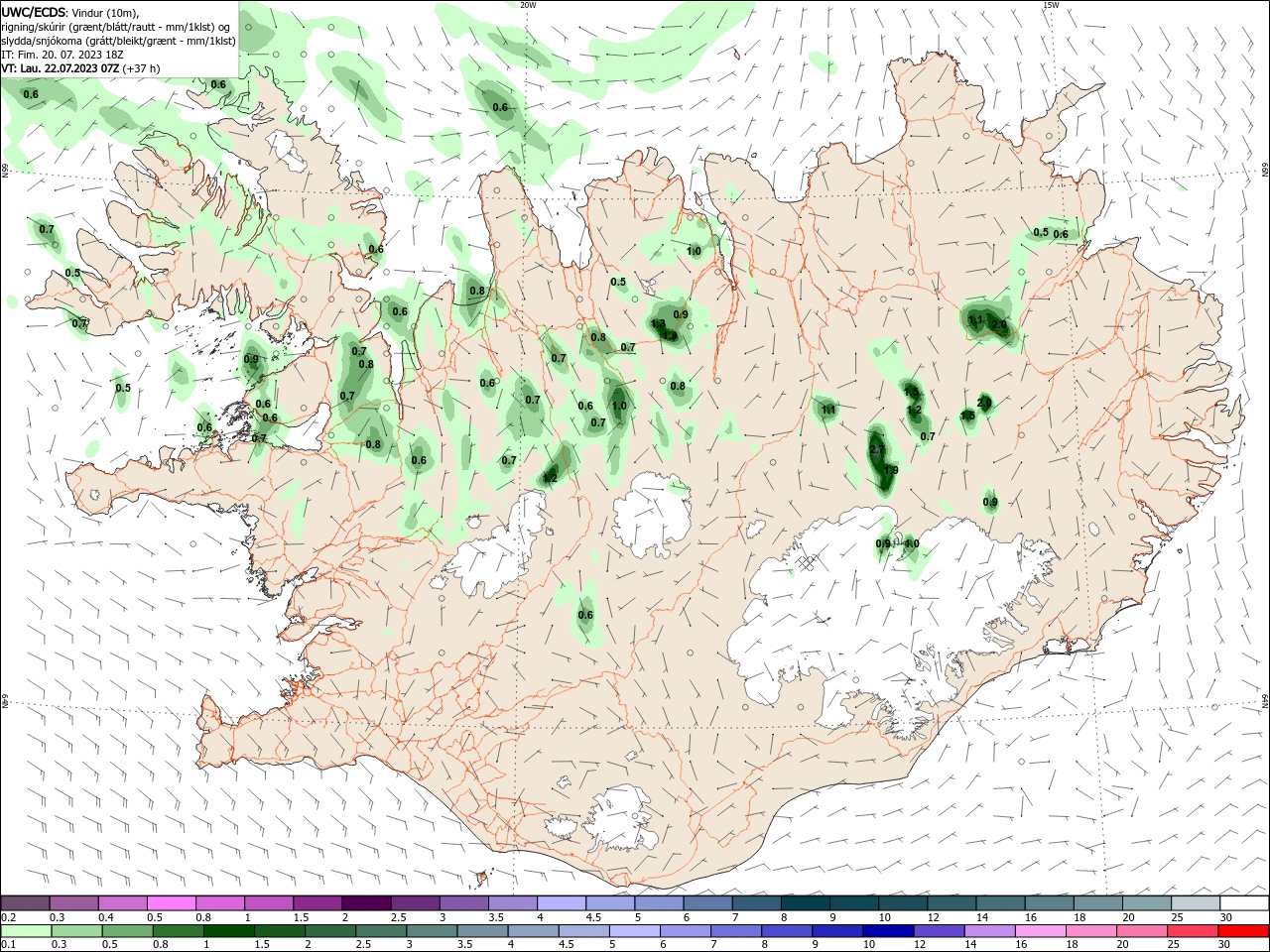Image resolution: width=1270 pixels, height=952 pixels.
Task: Pick the dark teal swatch labeled 8 in snow legend
Action: tap(805, 903)
